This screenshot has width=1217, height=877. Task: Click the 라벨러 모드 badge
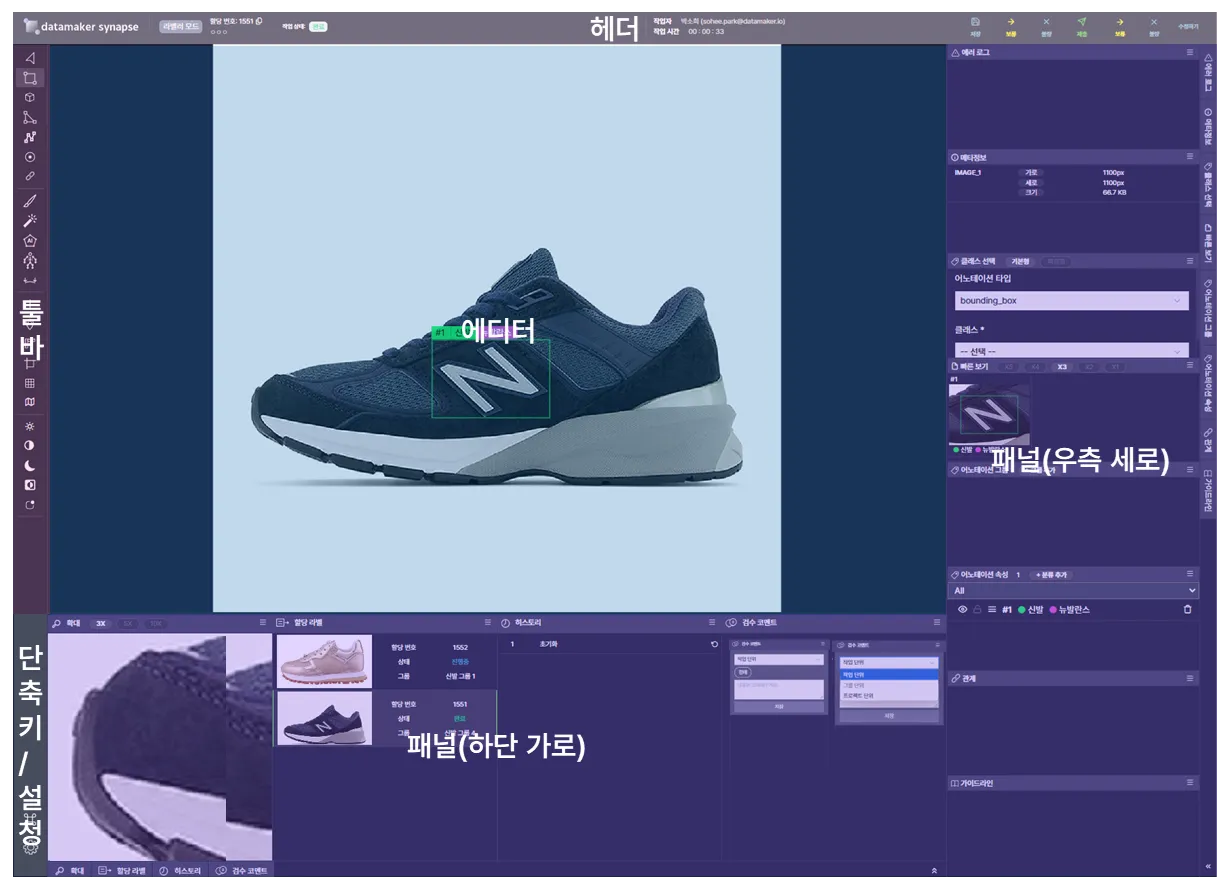181,26
